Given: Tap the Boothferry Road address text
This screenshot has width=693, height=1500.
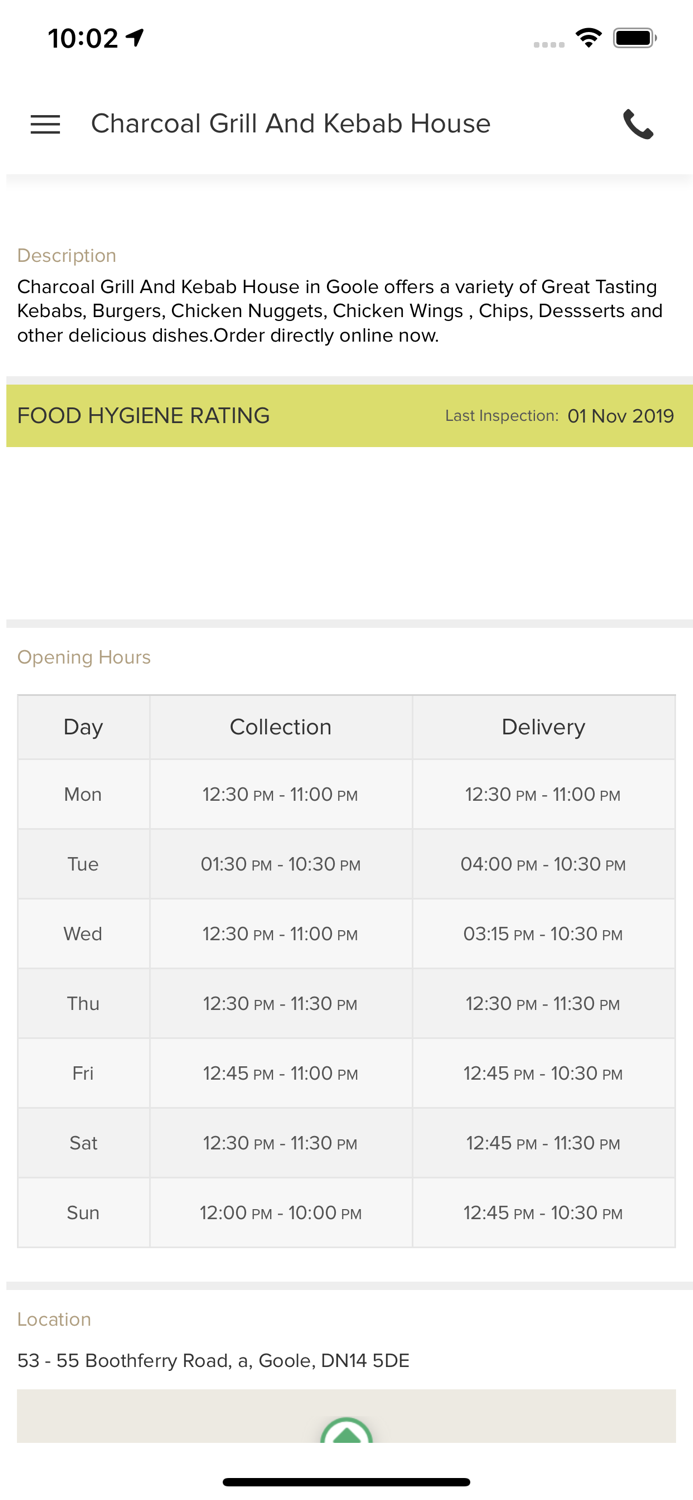Looking at the screenshot, I should tap(213, 1361).
